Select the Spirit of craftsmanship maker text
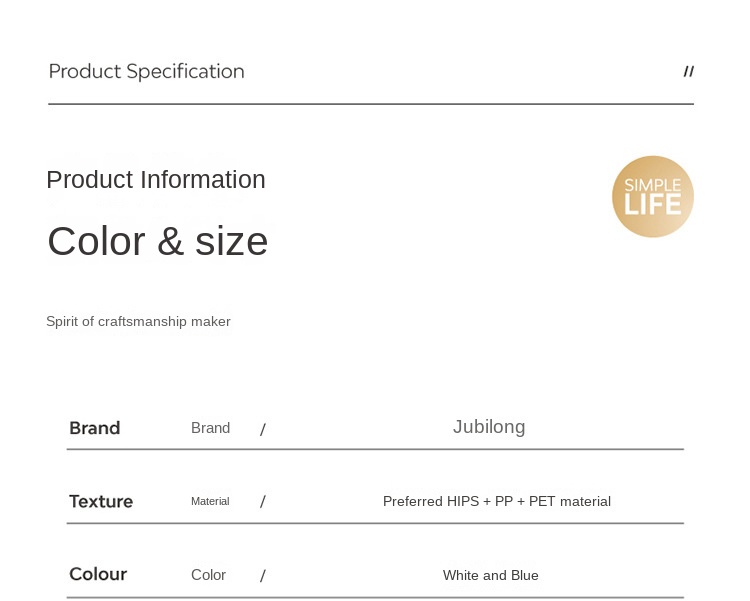 point(138,321)
